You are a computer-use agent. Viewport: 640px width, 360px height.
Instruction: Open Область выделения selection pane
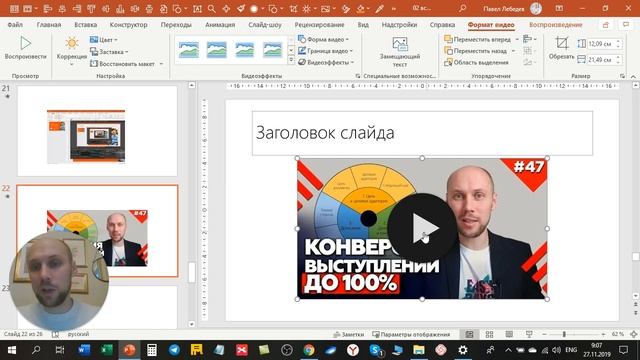(x=476, y=62)
